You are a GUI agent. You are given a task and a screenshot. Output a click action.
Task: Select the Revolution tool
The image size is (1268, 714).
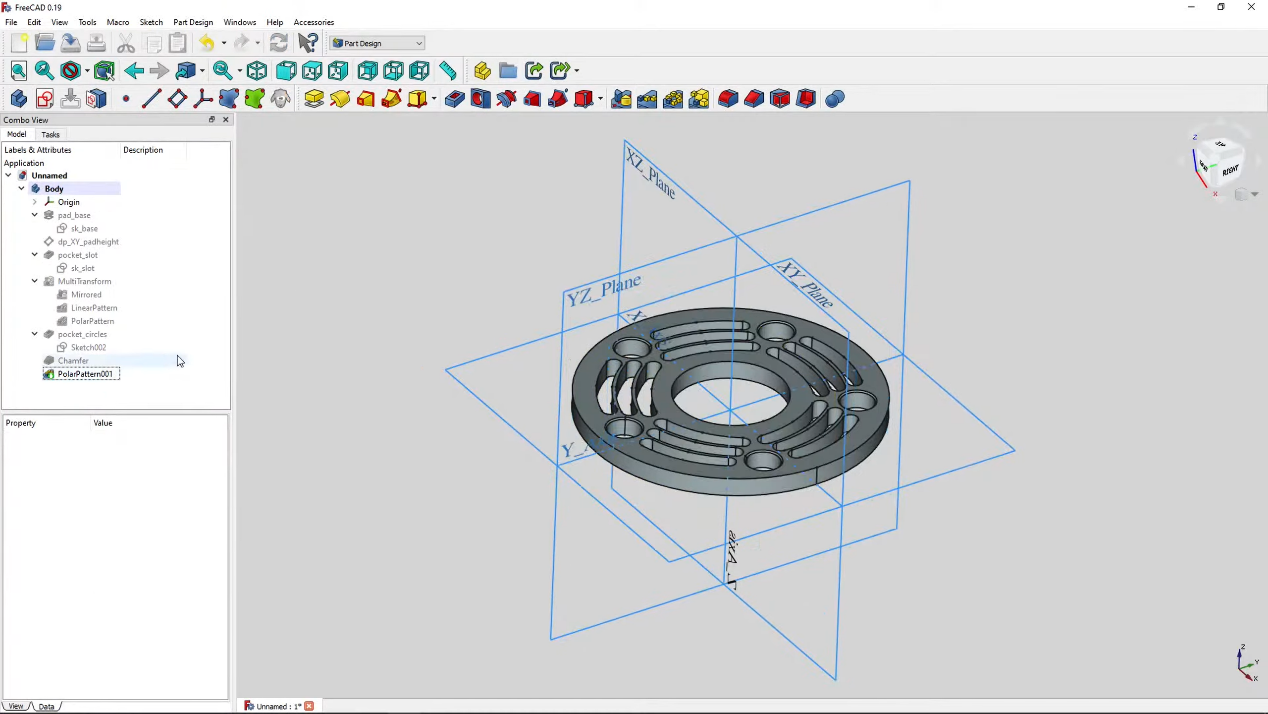tap(339, 98)
